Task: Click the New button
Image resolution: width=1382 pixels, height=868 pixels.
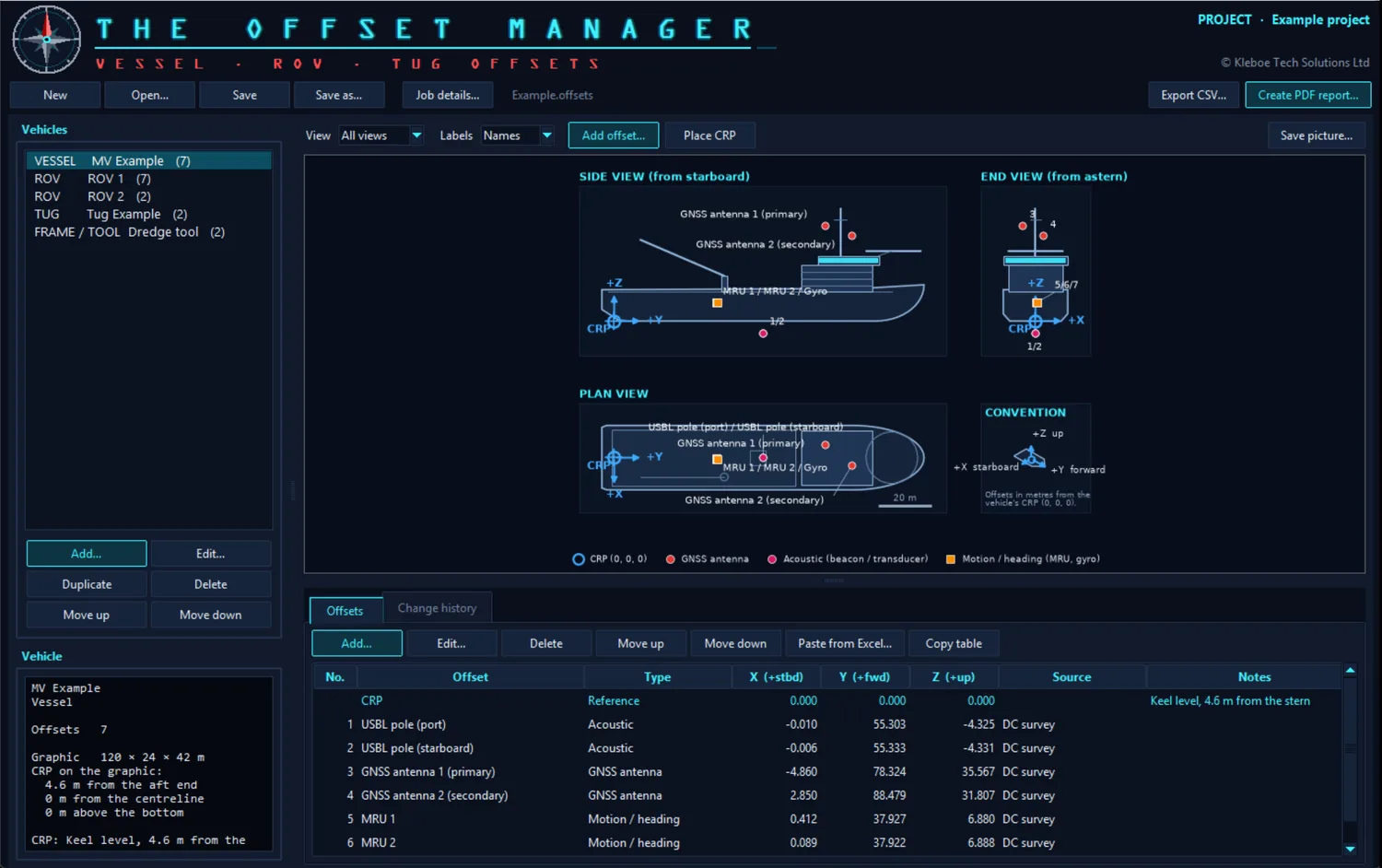Action: pyautogui.click(x=55, y=95)
